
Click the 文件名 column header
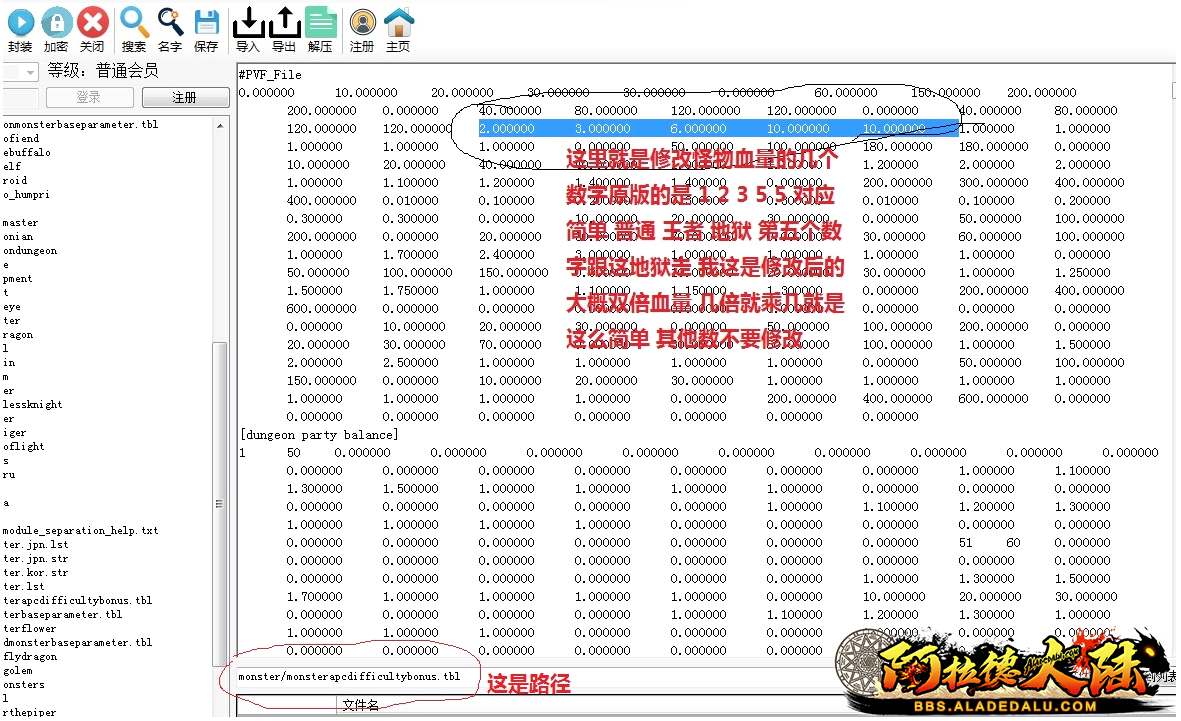point(361,706)
